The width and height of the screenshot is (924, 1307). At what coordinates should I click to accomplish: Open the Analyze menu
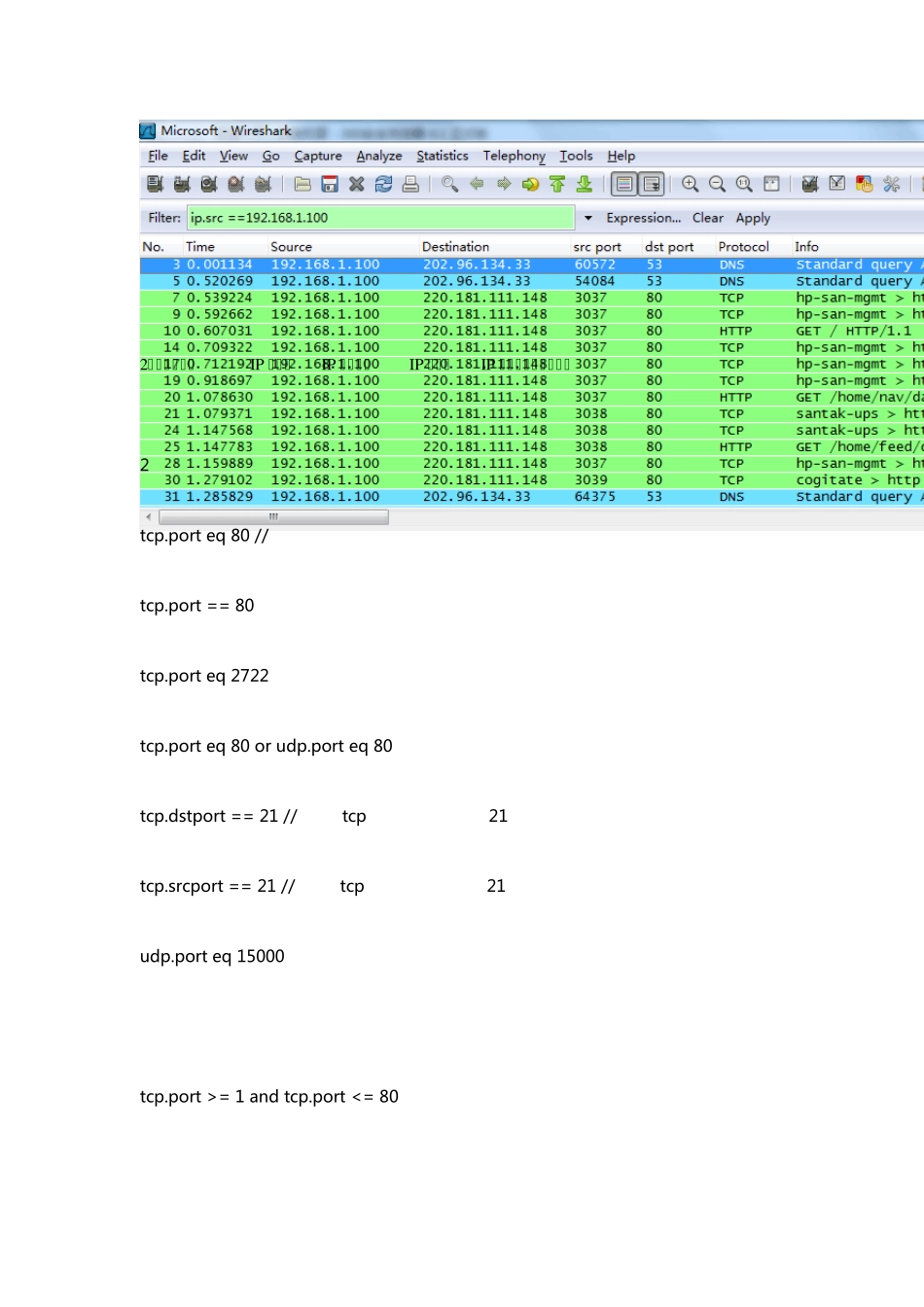[x=379, y=156]
